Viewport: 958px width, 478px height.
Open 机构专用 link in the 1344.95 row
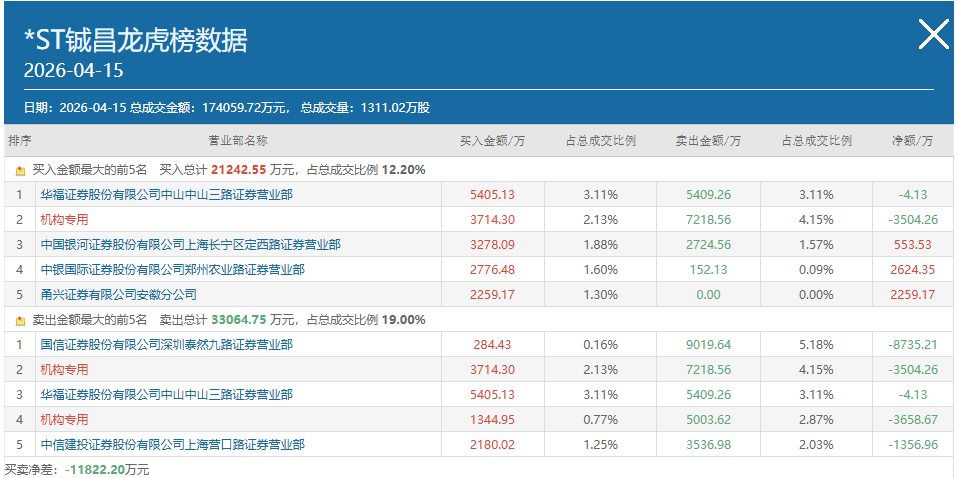(x=64, y=420)
